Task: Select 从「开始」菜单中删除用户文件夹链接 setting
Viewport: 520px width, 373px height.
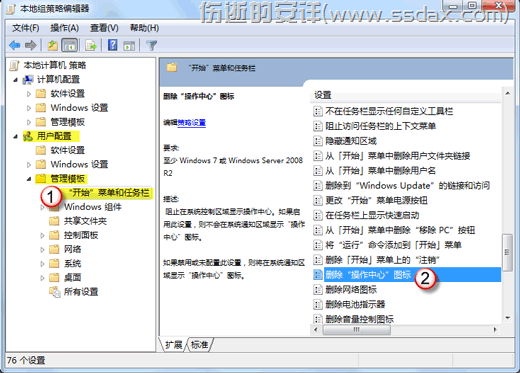Action: point(398,156)
